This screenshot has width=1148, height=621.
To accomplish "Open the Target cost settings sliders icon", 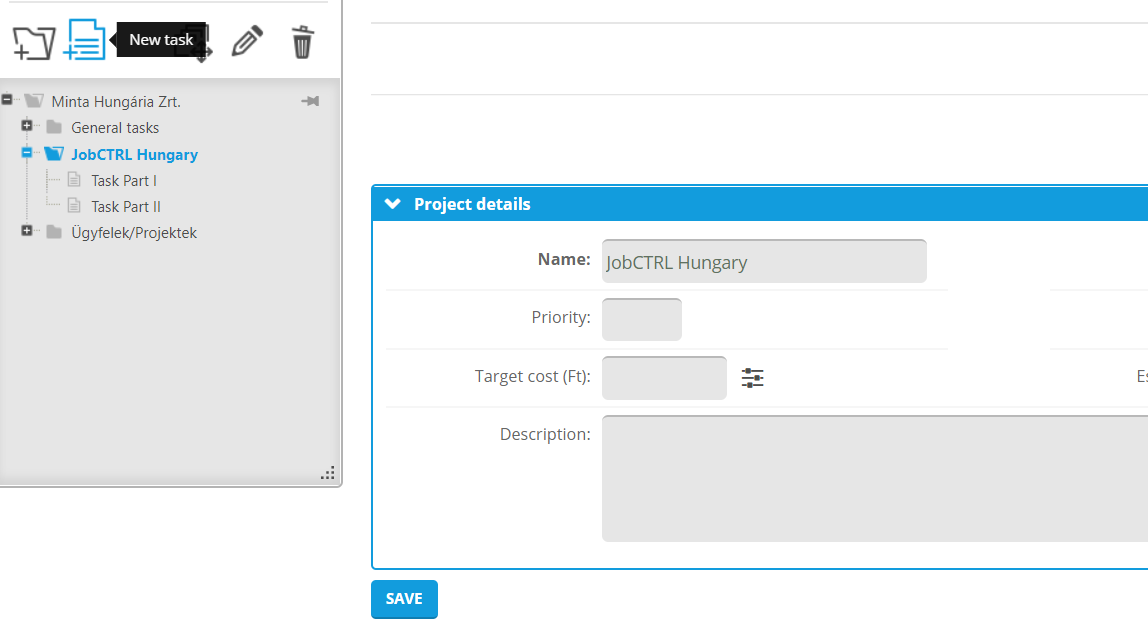I will click(752, 378).
